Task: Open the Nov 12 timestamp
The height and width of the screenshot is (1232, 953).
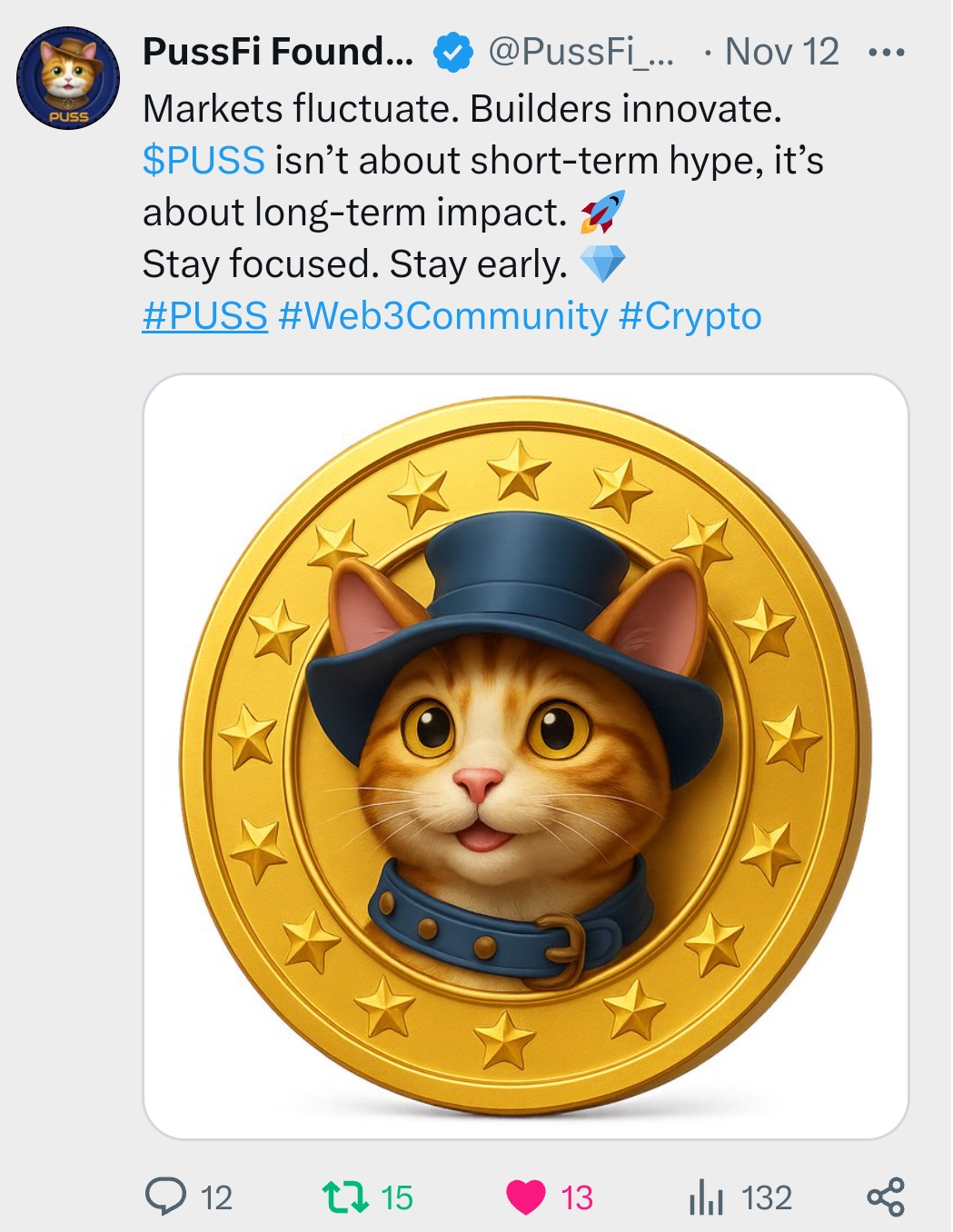Action: pos(782,52)
